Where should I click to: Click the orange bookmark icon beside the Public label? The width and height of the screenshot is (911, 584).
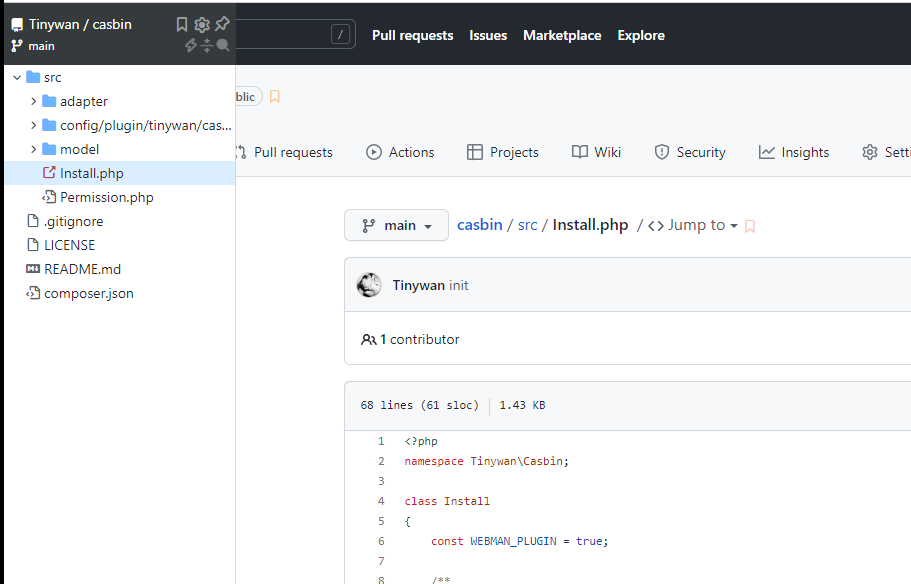(275, 96)
